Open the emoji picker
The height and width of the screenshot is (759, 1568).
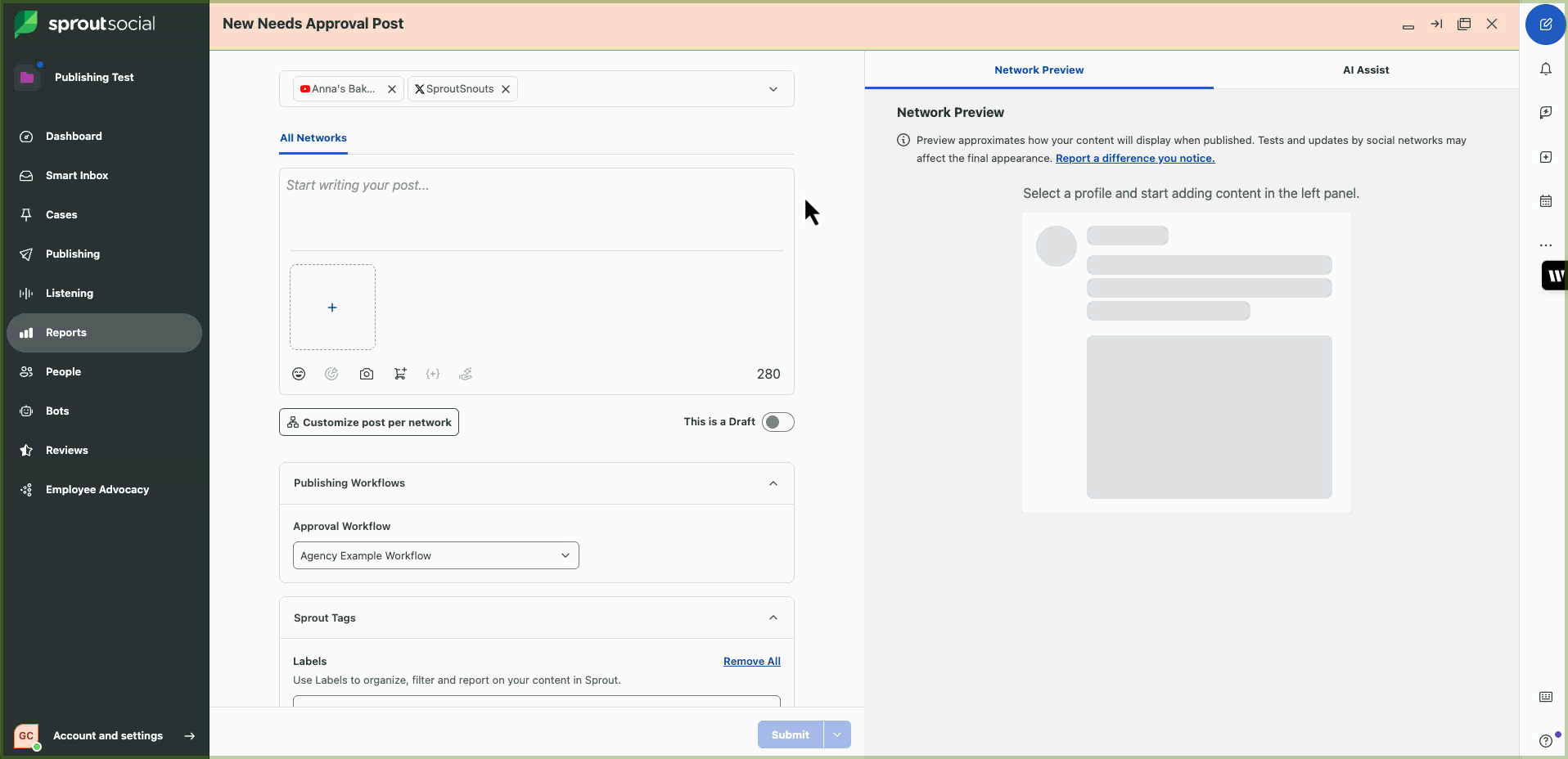[x=299, y=374]
